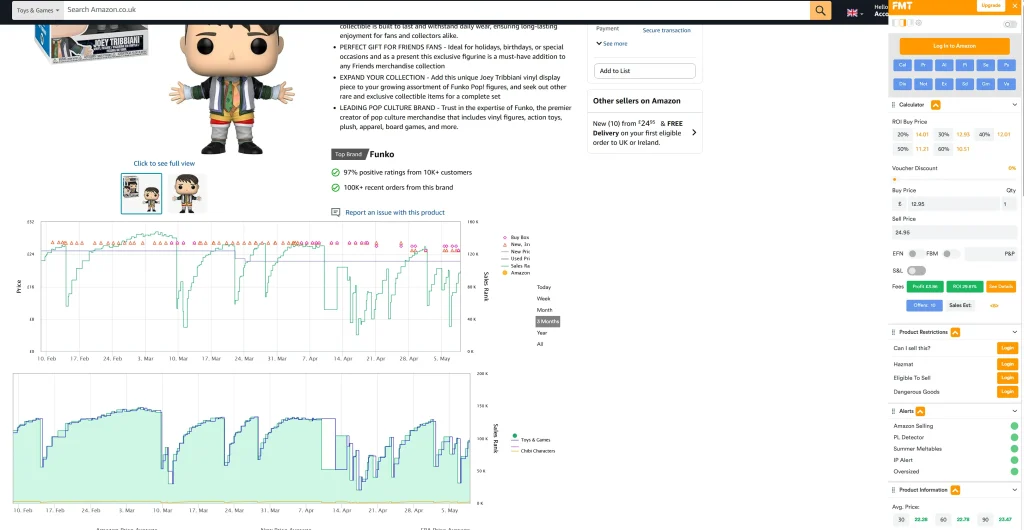Screen dimensions: 1024x530
Task: Toggle the FBM switch
Action: click(951, 253)
